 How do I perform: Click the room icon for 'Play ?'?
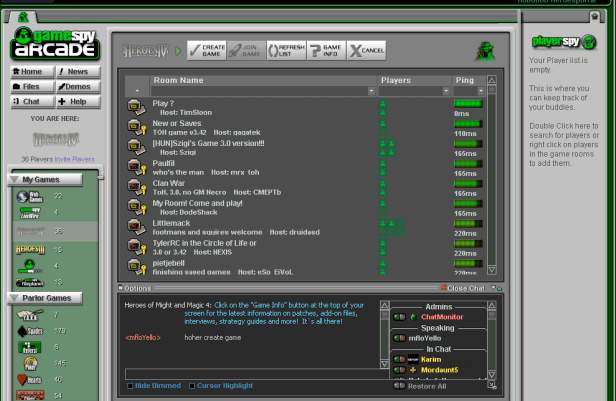[136, 108]
